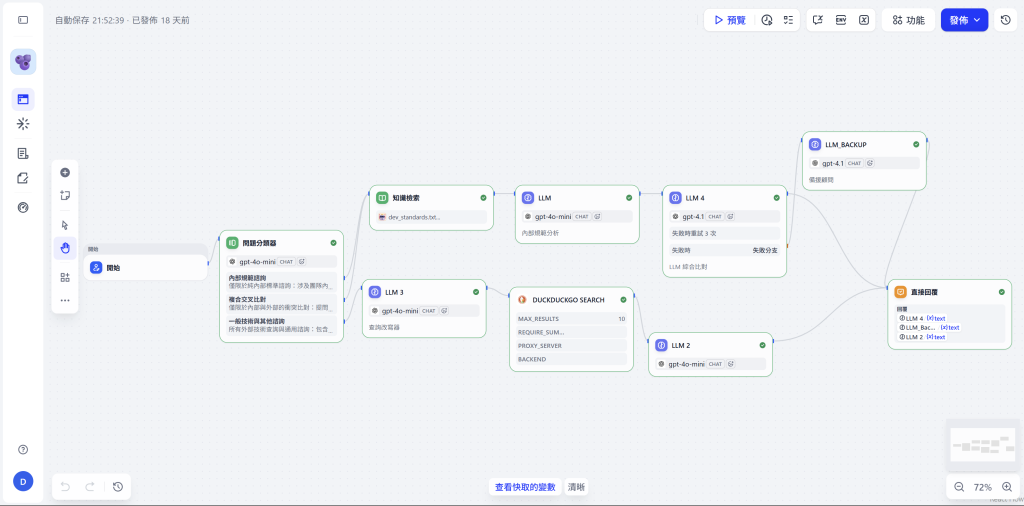1024x506 pixels.
Task: Click the workflow minimap thumbnail
Action: (983, 445)
